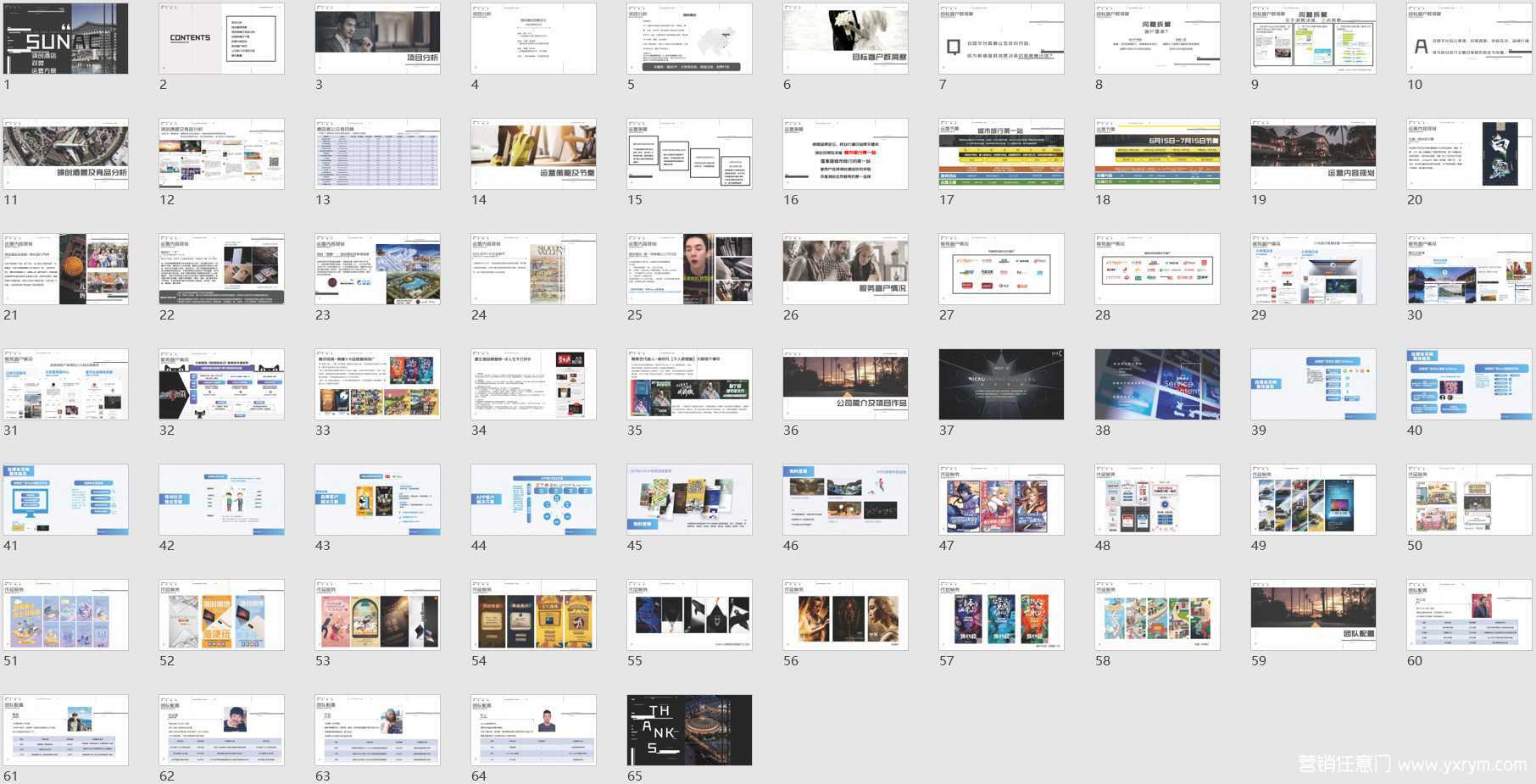This screenshot has height=784, width=1536.
Task: Open slide 65 THANKS ending thumbnail
Action: [690, 731]
